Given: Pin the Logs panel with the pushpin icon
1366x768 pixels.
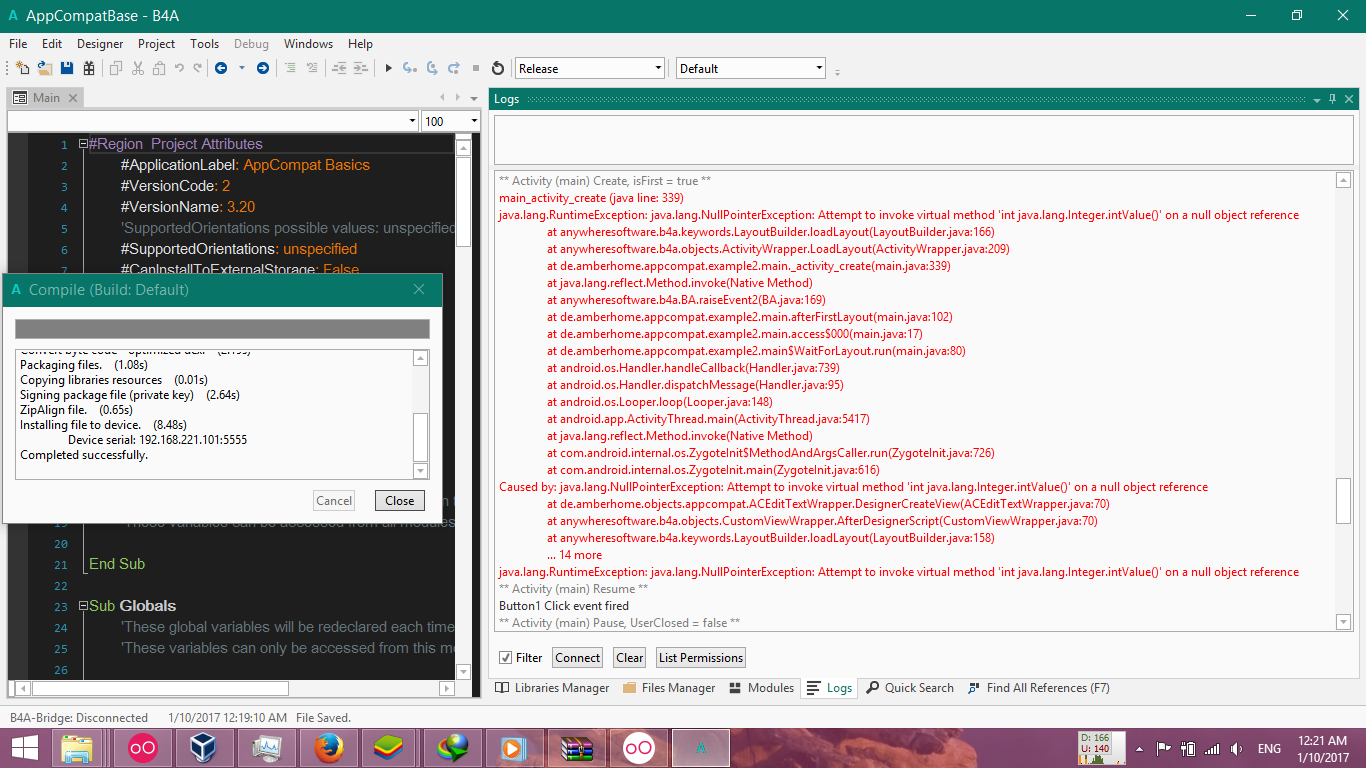Looking at the screenshot, I should (x=1332, y=99).
